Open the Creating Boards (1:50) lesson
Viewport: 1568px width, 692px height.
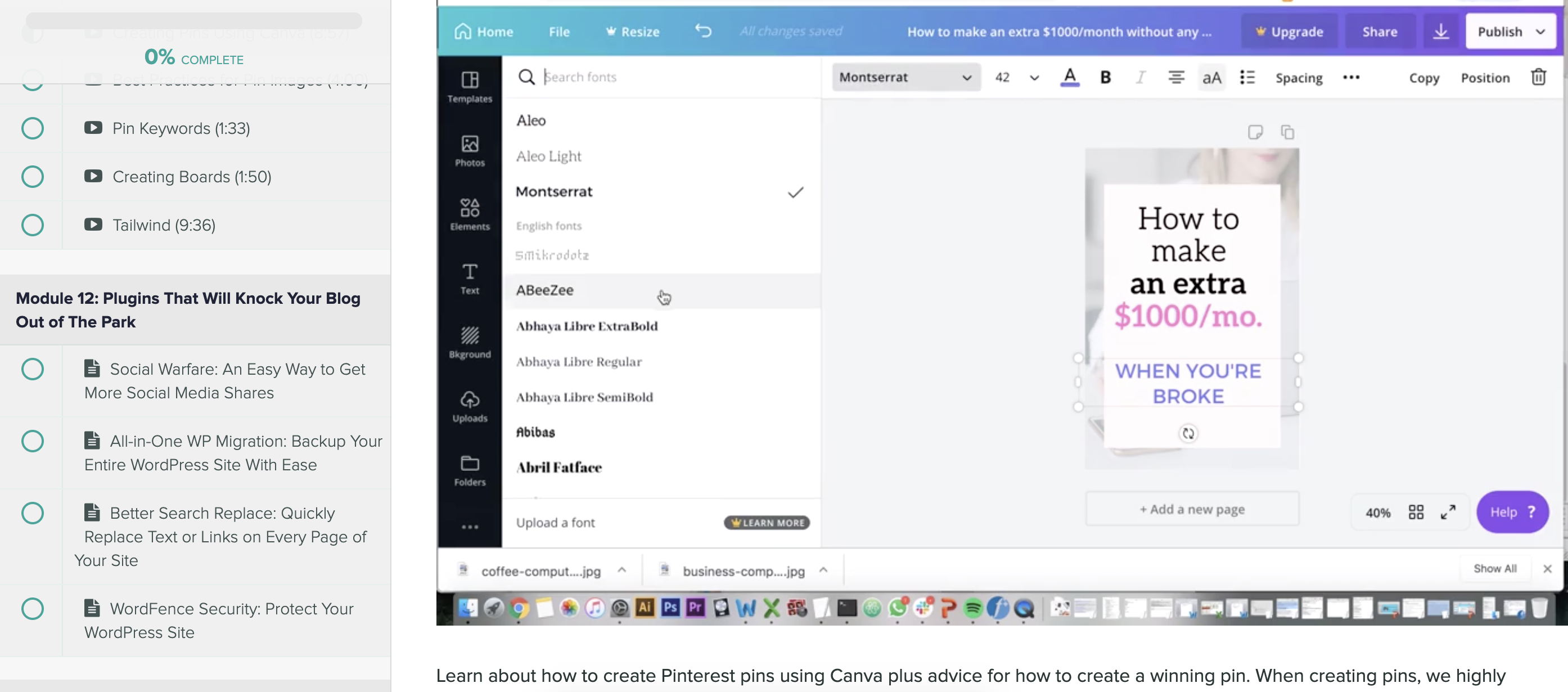(192, 177)
